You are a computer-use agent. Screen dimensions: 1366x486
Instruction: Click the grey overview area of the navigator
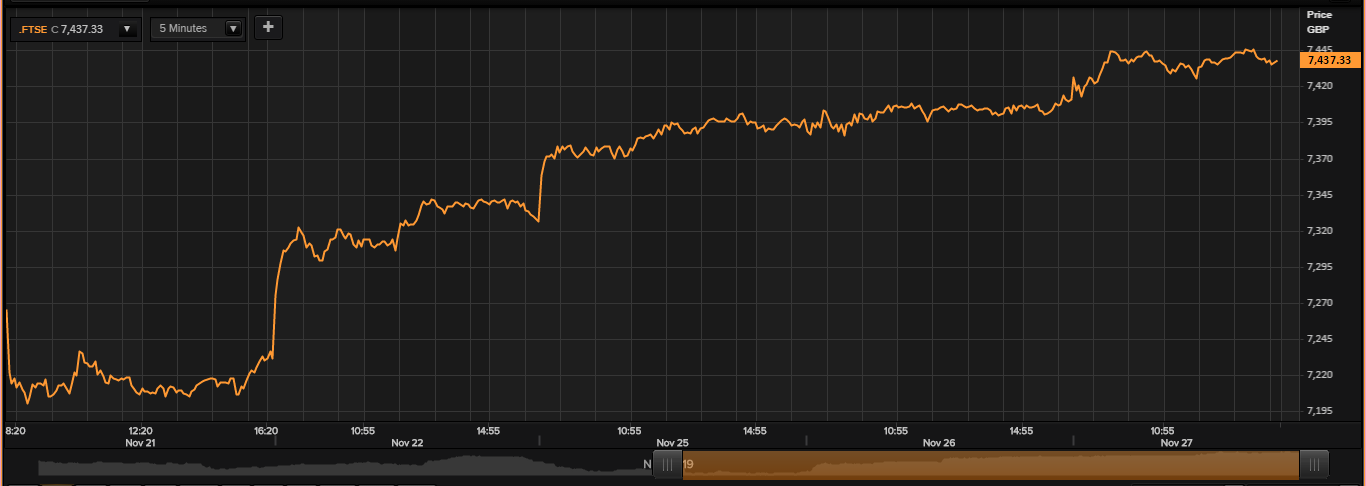[x=345, y=466]
